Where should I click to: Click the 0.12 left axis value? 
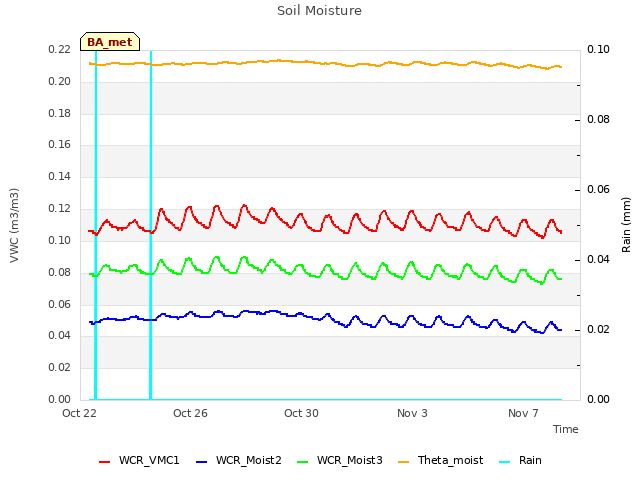(60, 209)
